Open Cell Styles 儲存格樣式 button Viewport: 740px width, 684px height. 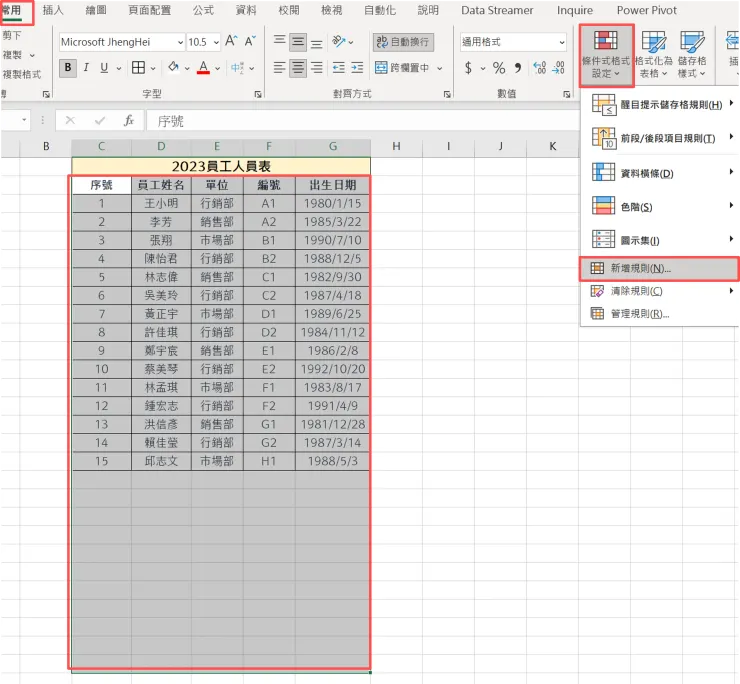[x=692, y=55]
